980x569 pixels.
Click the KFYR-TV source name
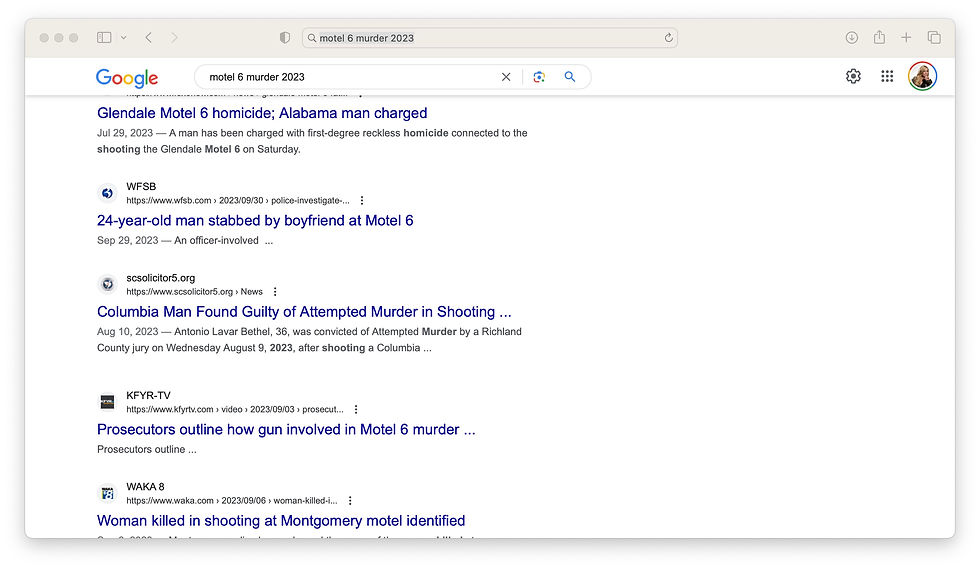tap(148, 395)
